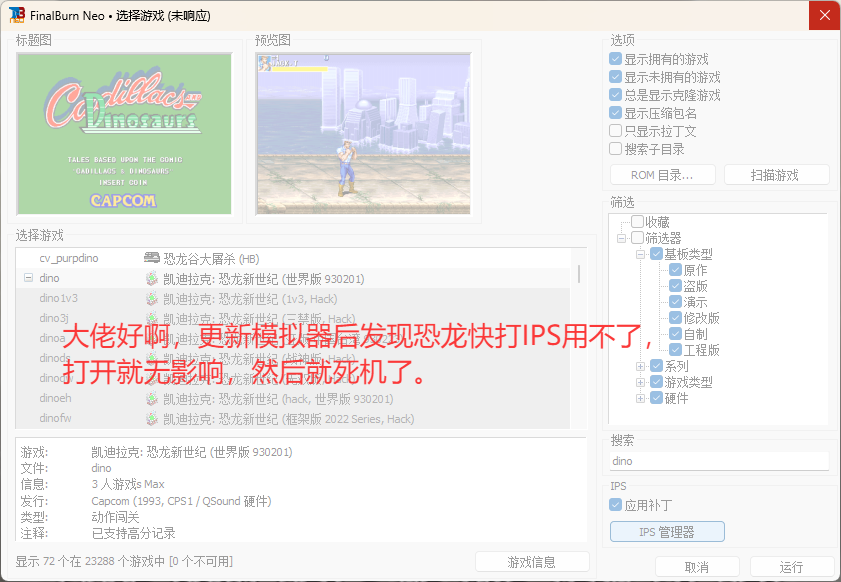Select the dinoeh hack row
841x582 pixels.
(x=293, y=399)
